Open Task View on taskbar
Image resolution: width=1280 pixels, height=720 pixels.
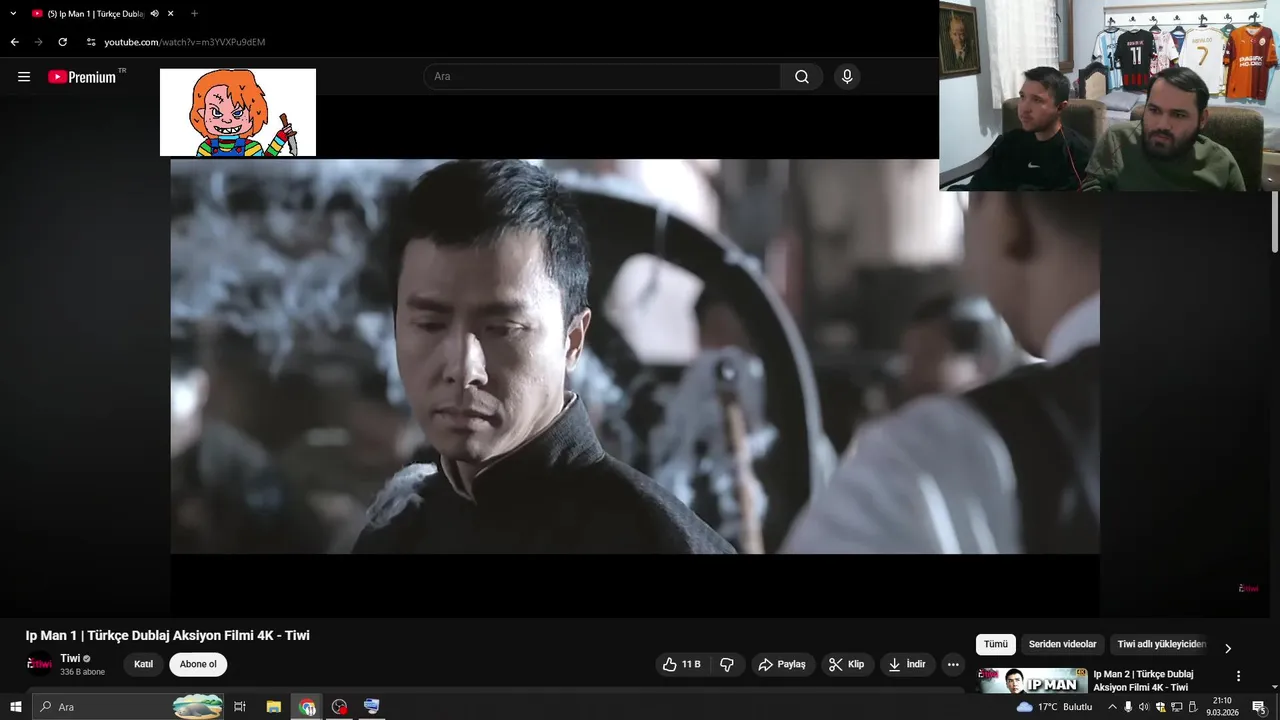click(x=240, y=707)
